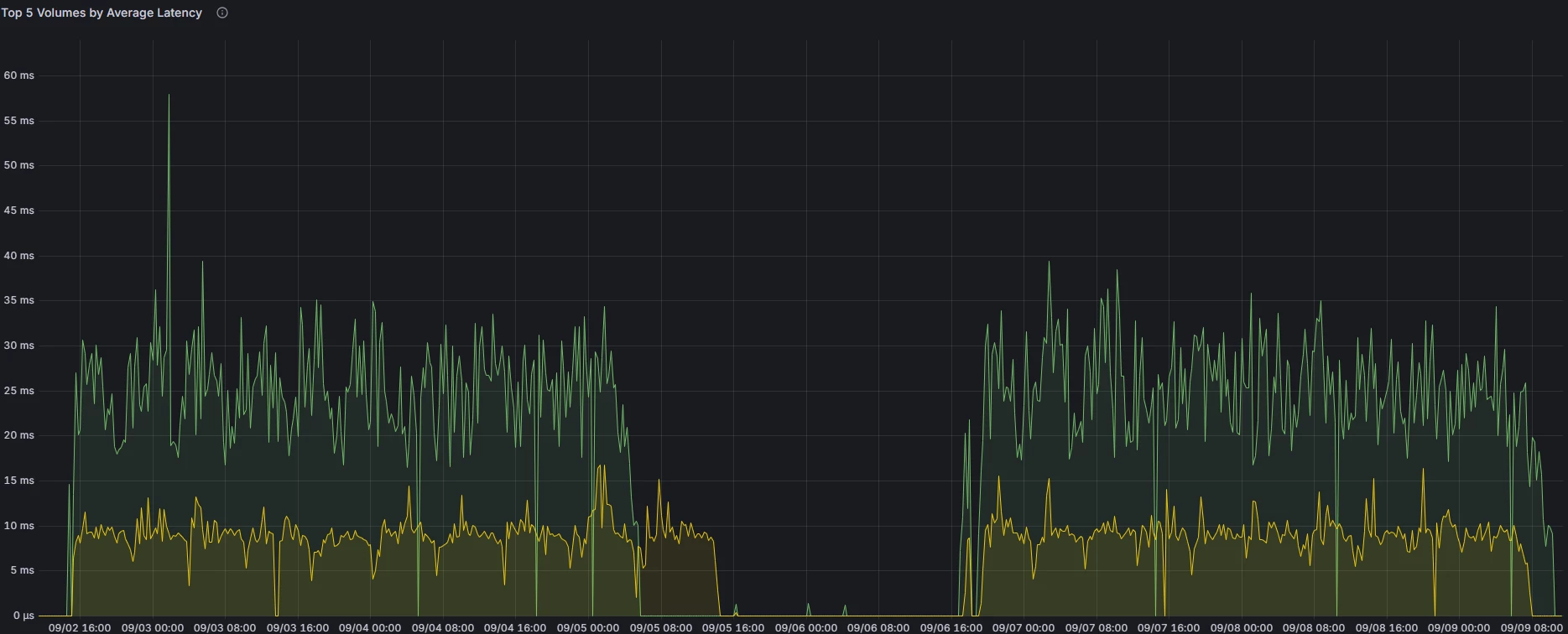Select the "09/07 16:00" time axis label
This screenshot has width=1568, height=634.
pyautogui.click(x=1169, y=627)
